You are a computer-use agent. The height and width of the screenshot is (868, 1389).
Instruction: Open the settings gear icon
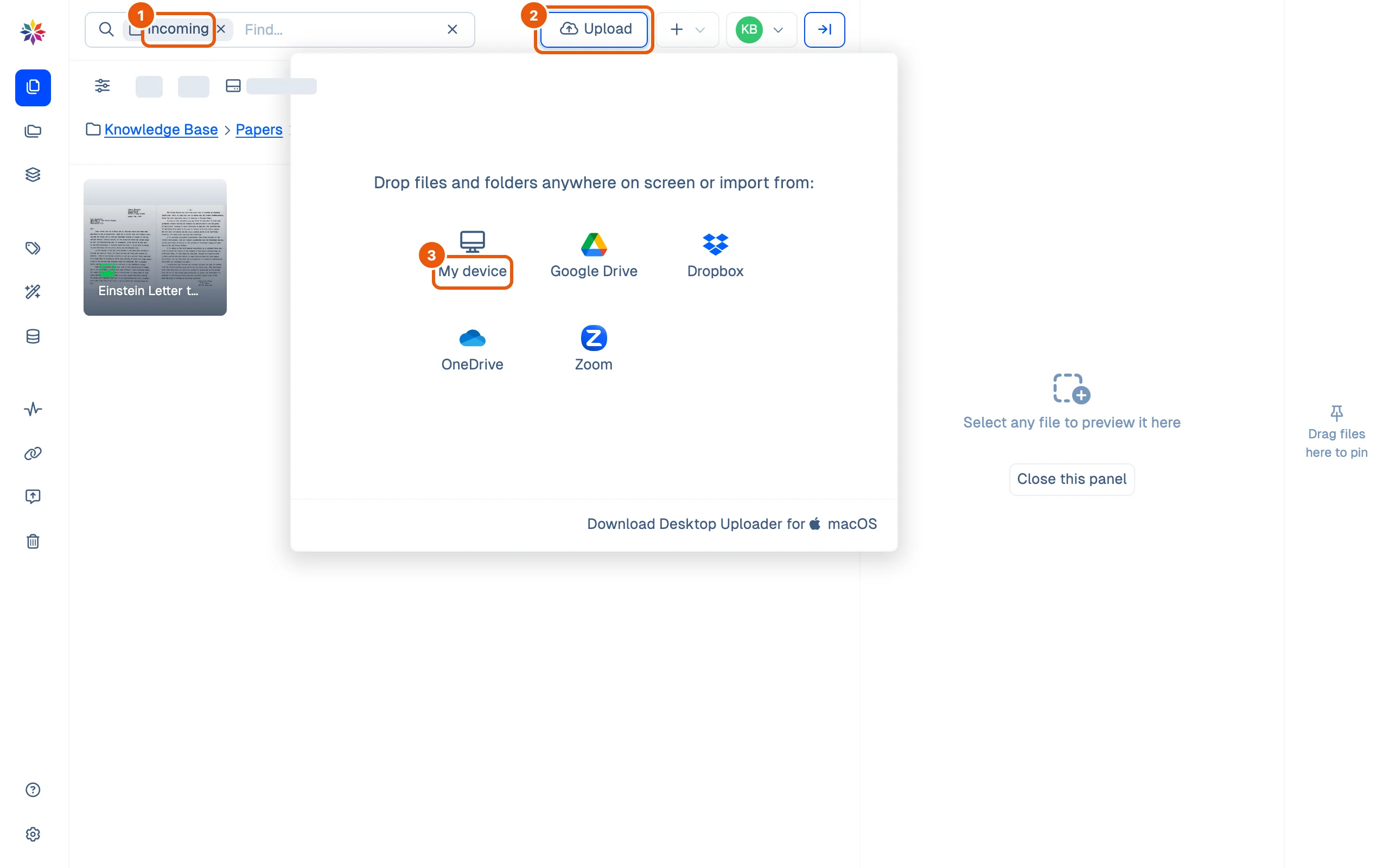33,834
